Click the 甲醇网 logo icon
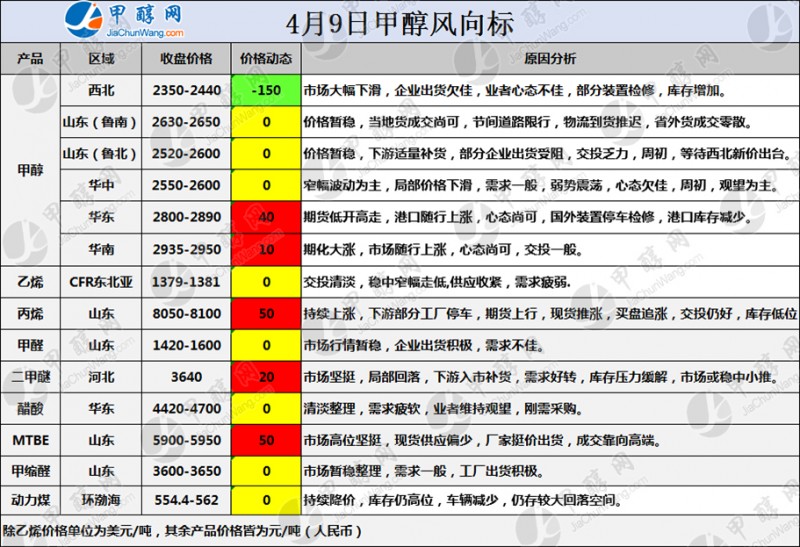Image resolution: width=800 pixels, height=547 pixels. coord(84,19)
